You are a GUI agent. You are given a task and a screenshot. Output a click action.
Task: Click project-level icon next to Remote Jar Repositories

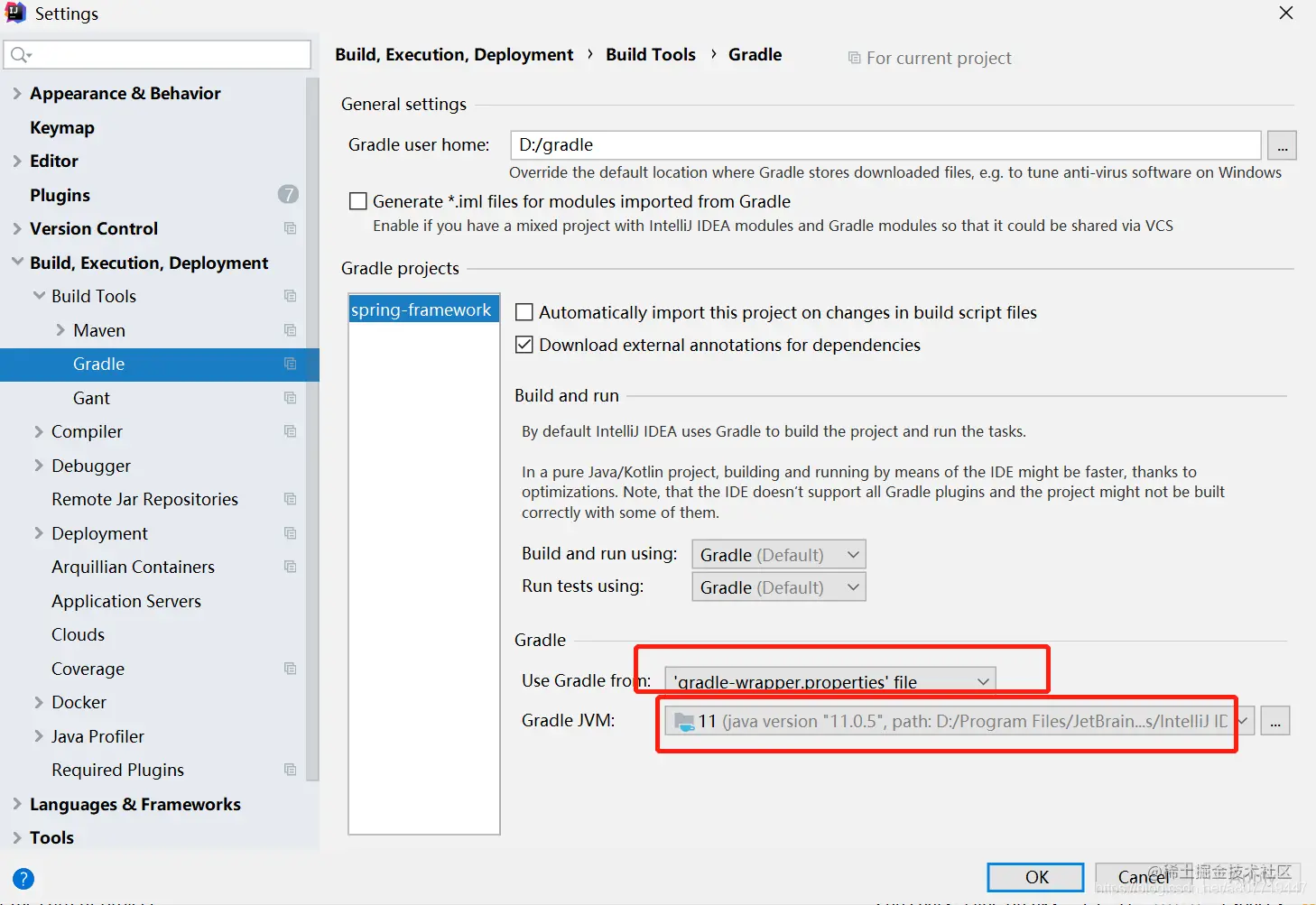290,499
